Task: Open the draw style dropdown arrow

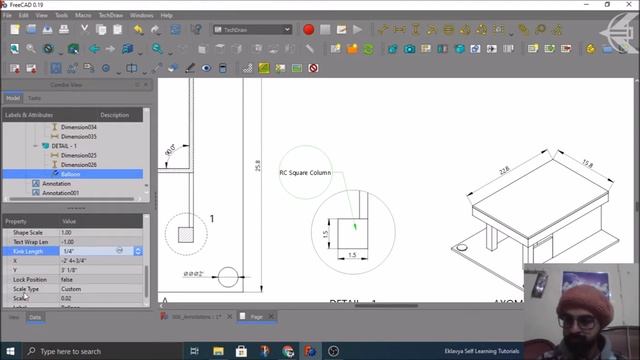Action: point(61,52)
